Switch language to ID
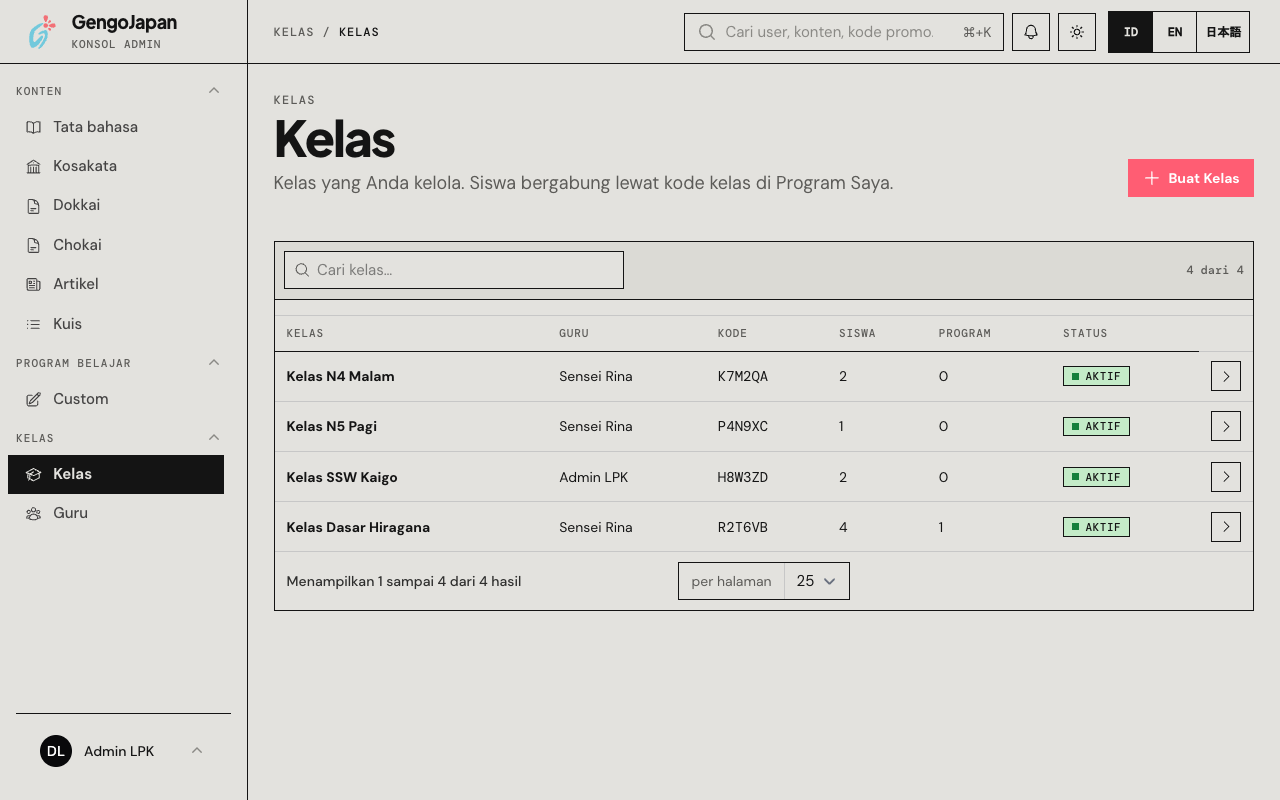Viewport: 1280px width, 800px height. [1131, 32]
